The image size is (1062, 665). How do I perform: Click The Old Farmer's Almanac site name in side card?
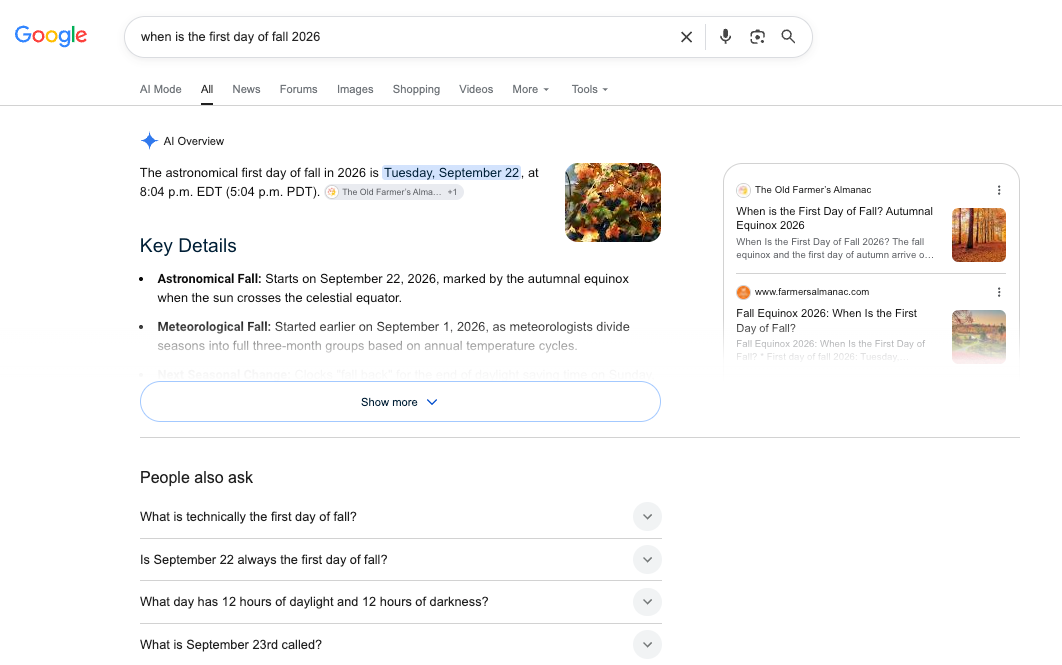click(x=813, y=190)
